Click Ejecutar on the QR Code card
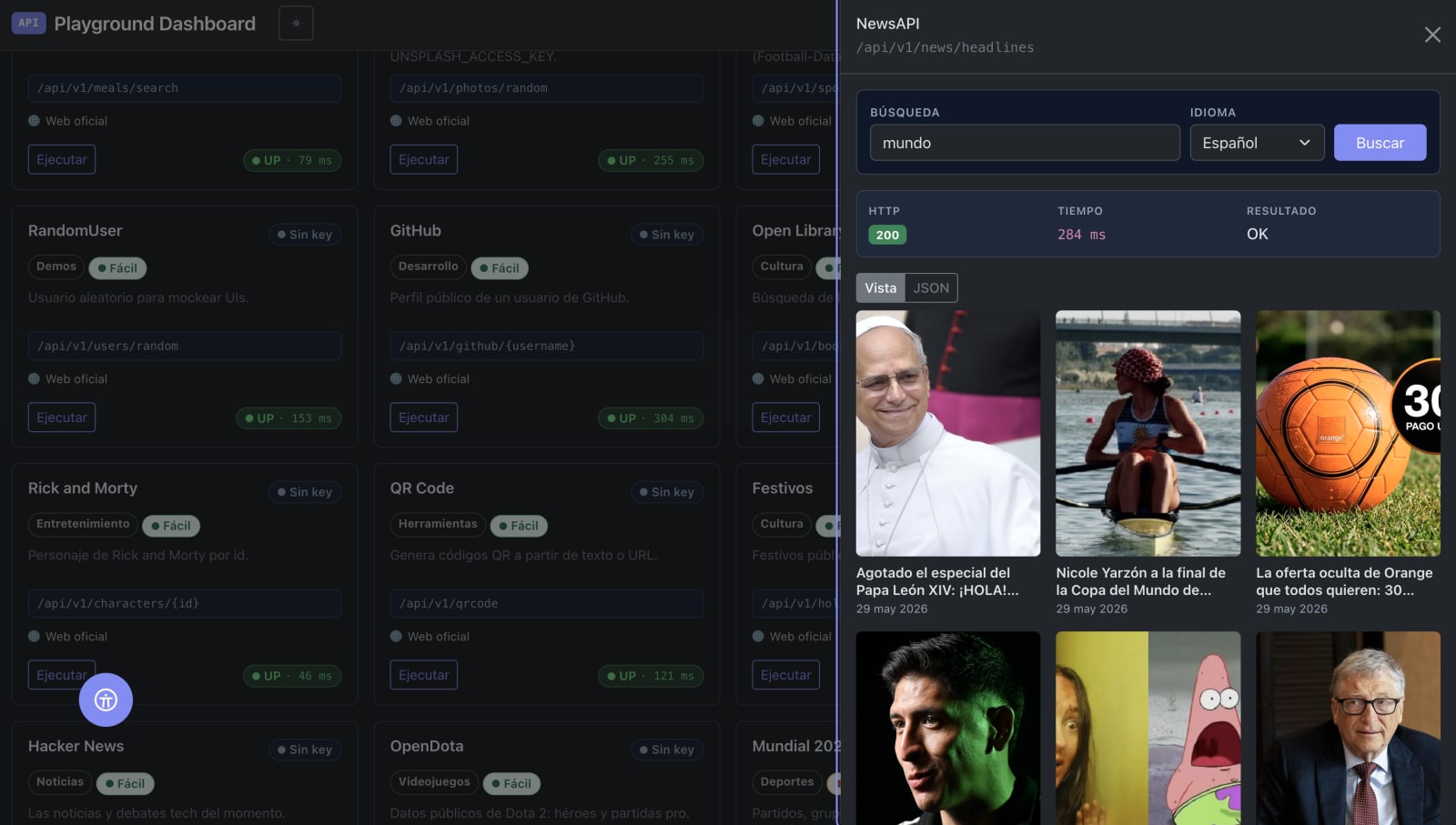1456x825 pixels. [x=424, y=675]
